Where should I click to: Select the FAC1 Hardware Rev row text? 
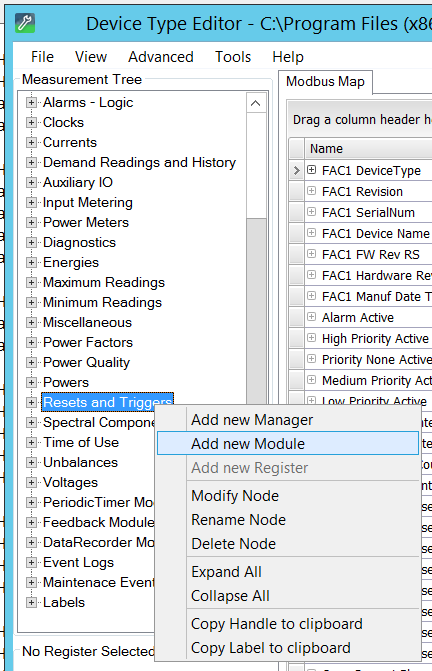point(377,276)
